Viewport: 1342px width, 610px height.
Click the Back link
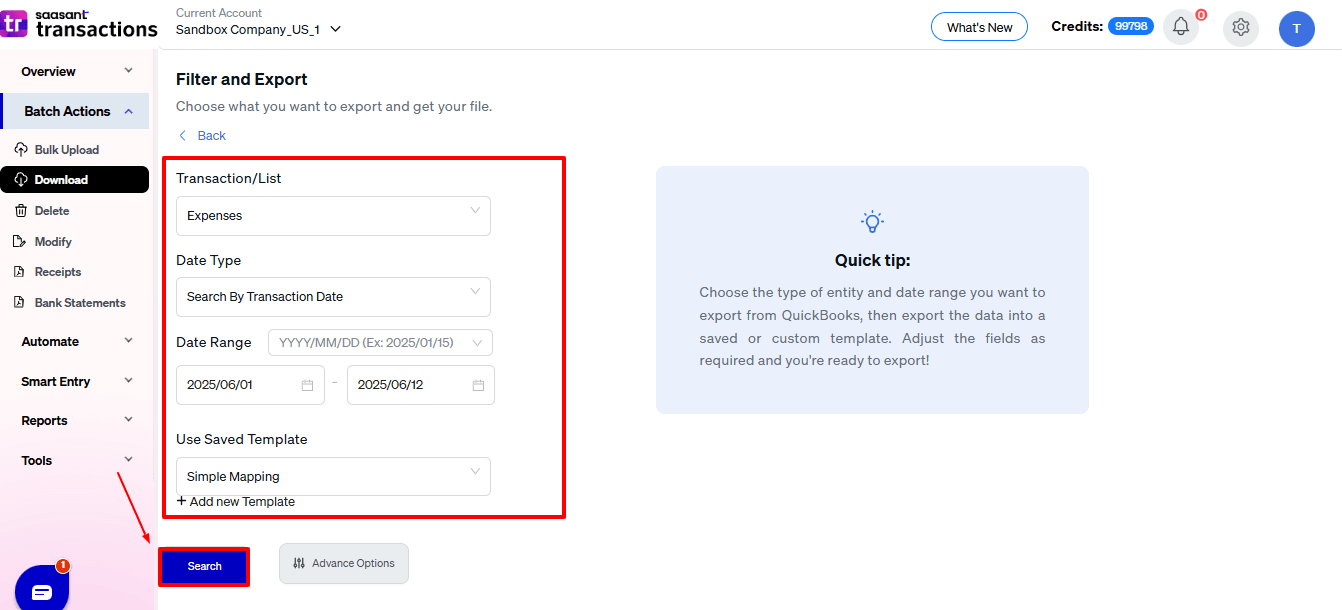pyautogui.click(x=203, y=136)
